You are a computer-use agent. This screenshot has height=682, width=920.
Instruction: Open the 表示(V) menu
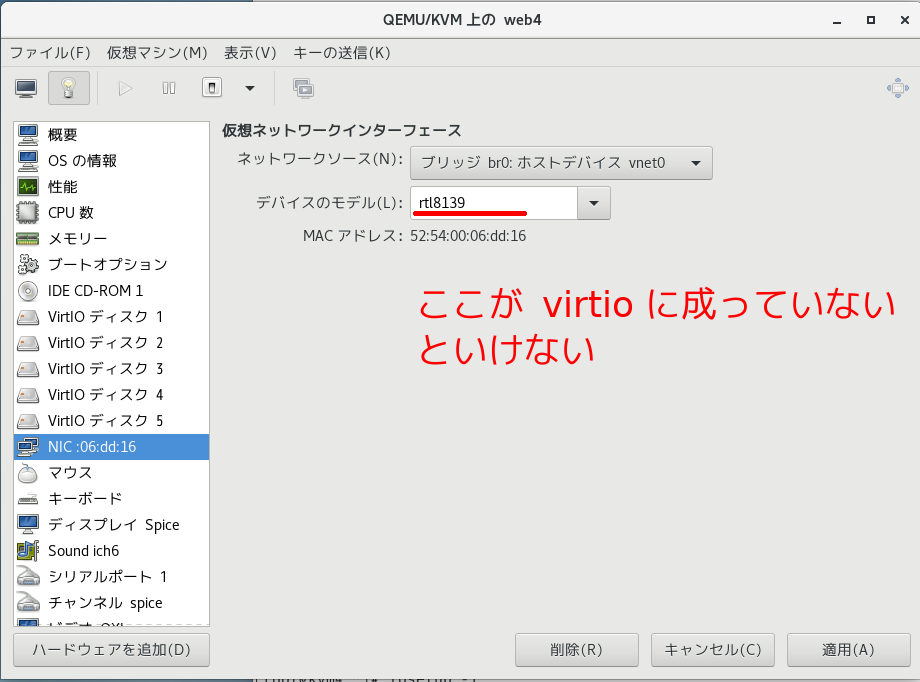click(x=250, y=53)
